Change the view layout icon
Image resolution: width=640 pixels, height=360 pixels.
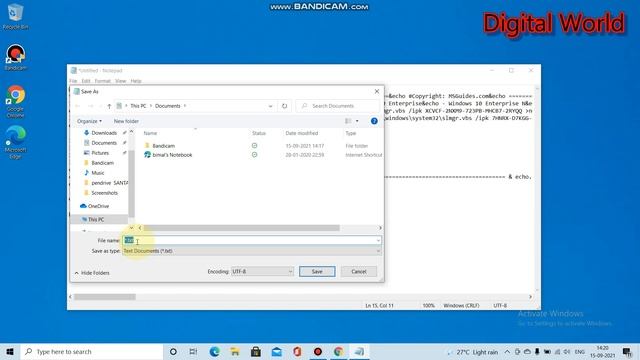click(x=348, y=121)
